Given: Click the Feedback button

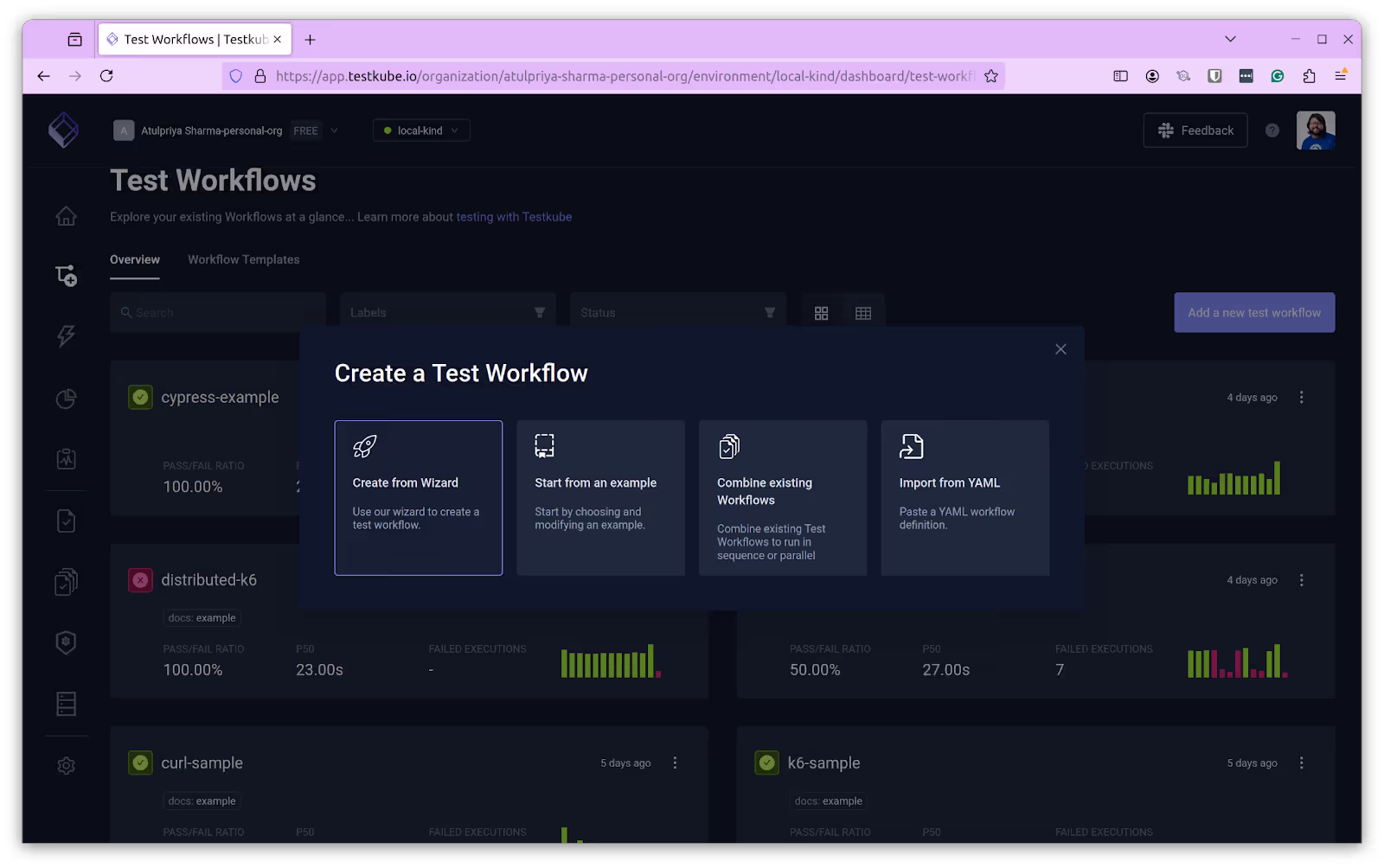Looking at the screenshot, I should coord(1195,131).
